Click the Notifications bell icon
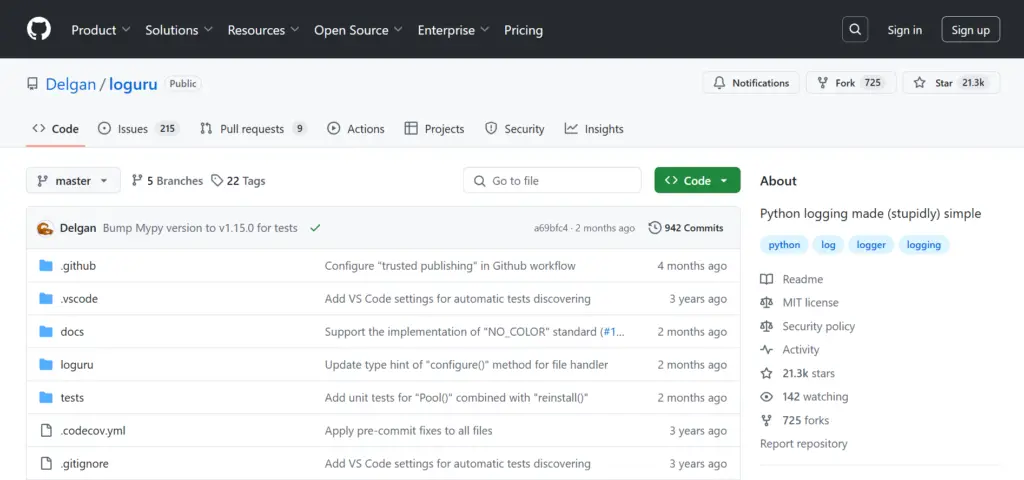The width and height of the screenshot is (1024, 480). (x=719, y=83)
